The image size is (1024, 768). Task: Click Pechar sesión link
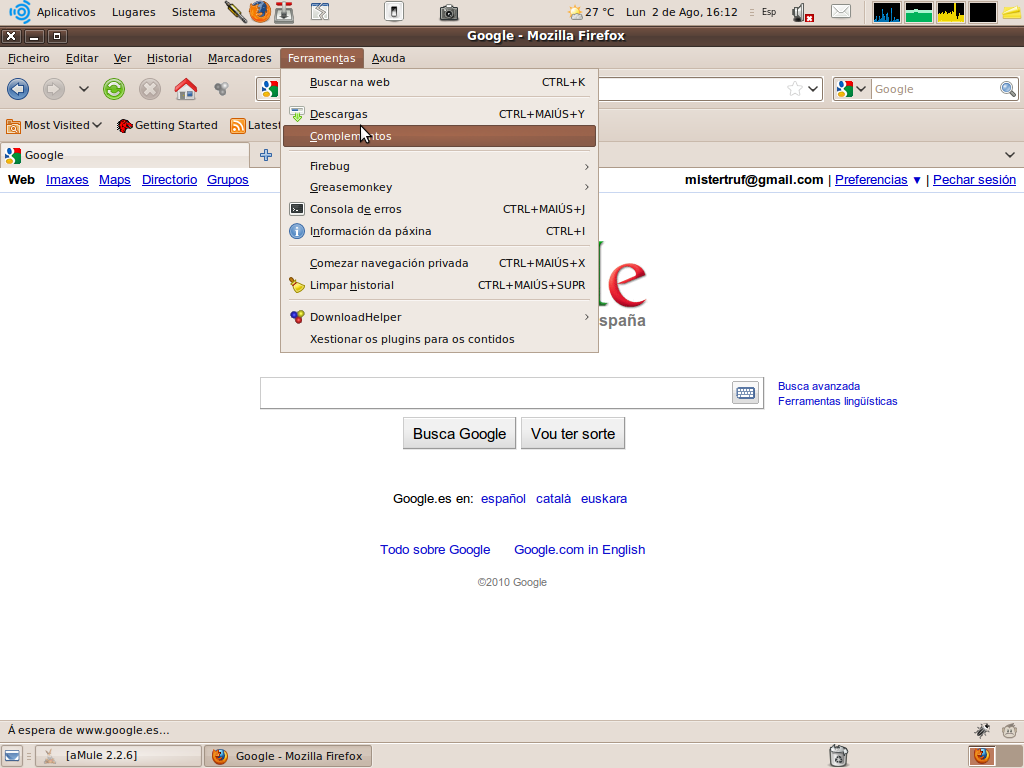coord(974,180)
